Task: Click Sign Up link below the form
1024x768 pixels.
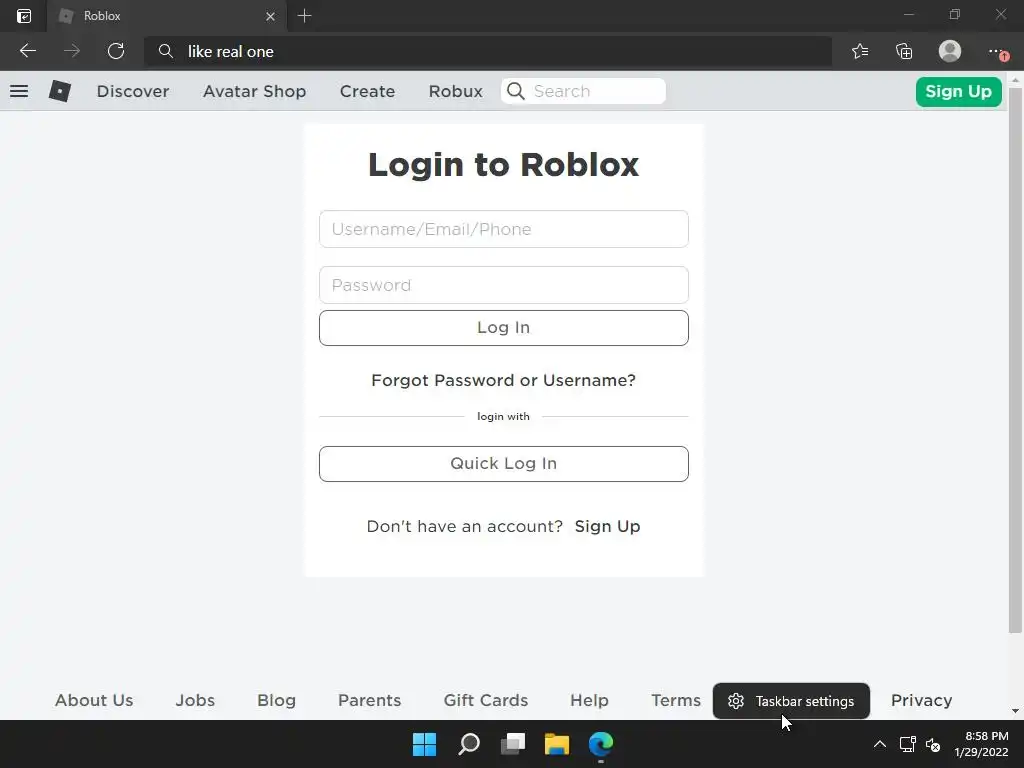Action: tap(607, 526)
